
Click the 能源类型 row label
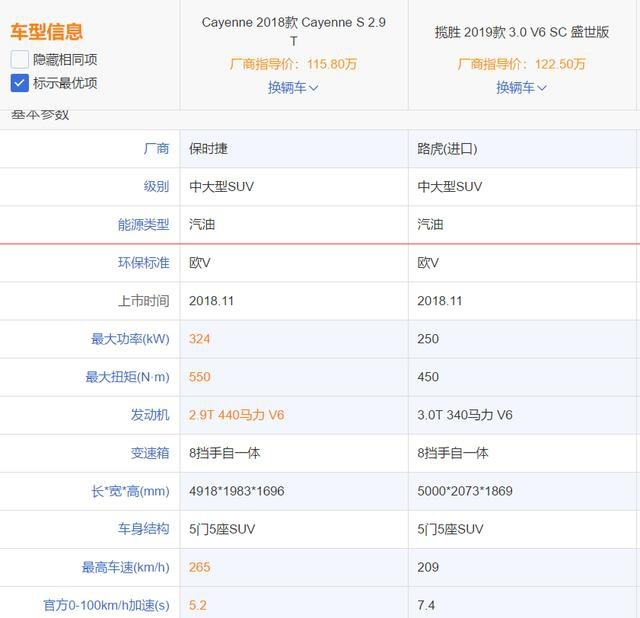144,225
